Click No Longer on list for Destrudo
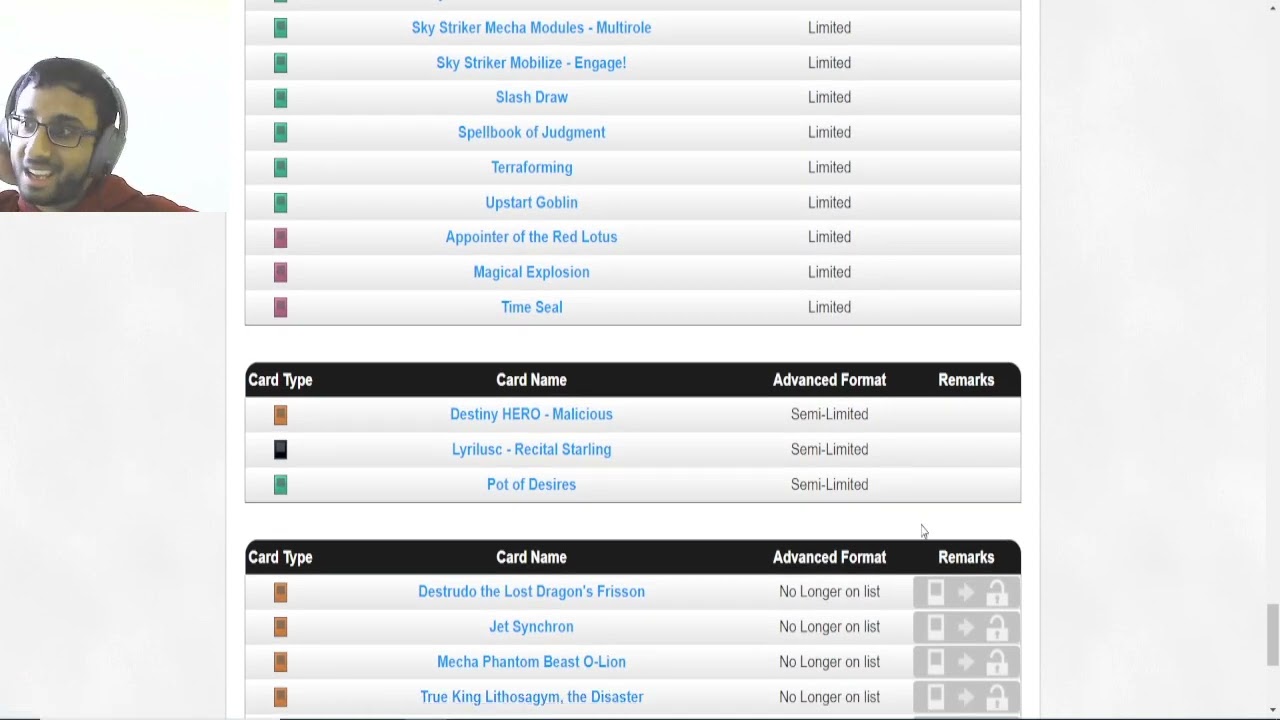This screenshot has width=1280, height=720. point(829,591)
